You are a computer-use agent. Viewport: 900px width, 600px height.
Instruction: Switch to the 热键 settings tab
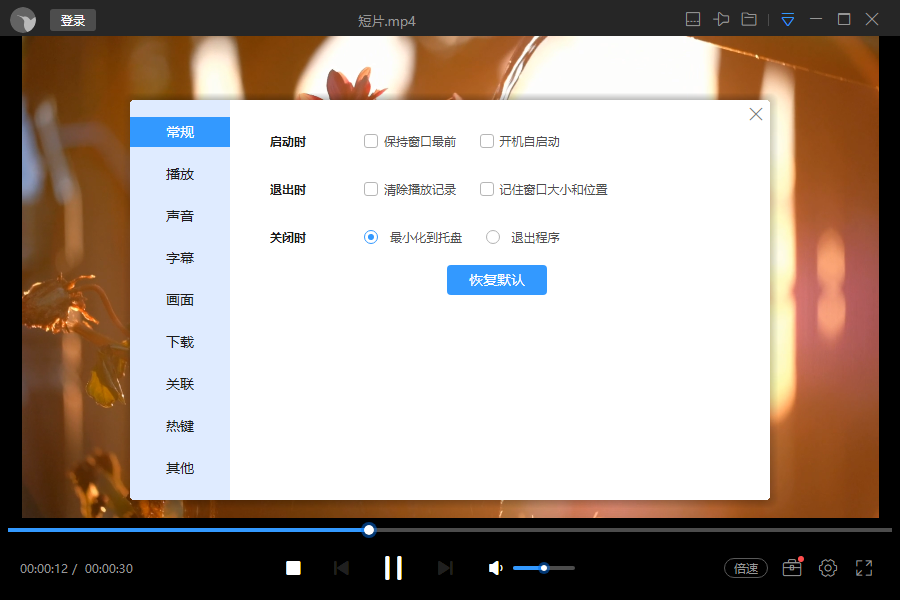[179, 425]
